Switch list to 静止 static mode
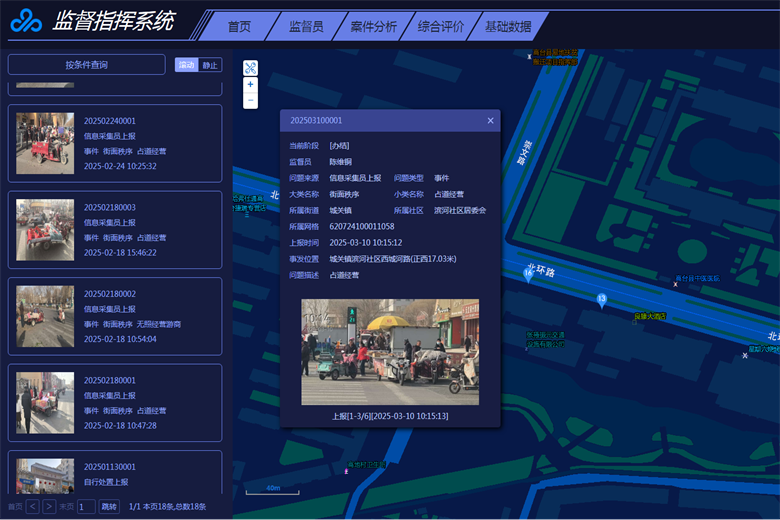 click(209, 65)
